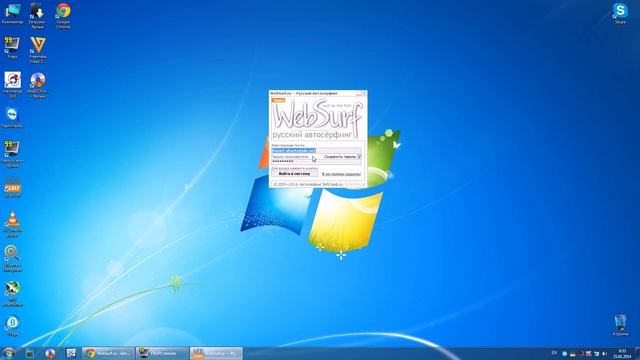This screenshot has height=360, width=640.
Task: Open the magnifying glass desktop icon
Action: [x=12, y=258]
